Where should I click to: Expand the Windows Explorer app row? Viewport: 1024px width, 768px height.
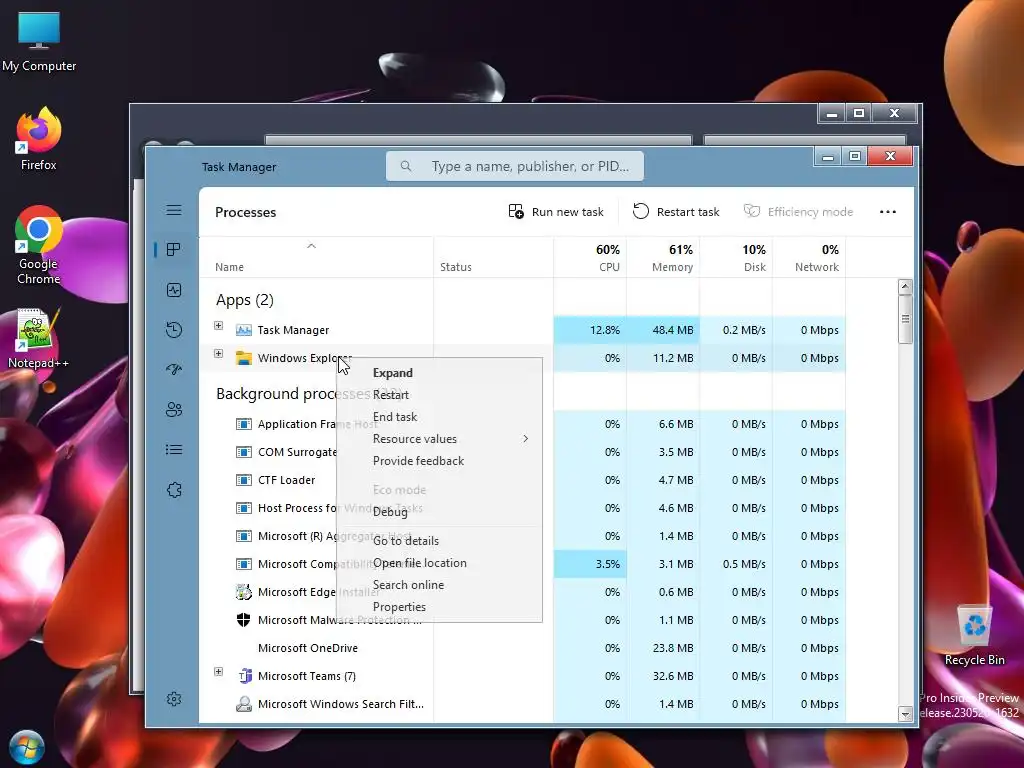[x=219, y=354]
